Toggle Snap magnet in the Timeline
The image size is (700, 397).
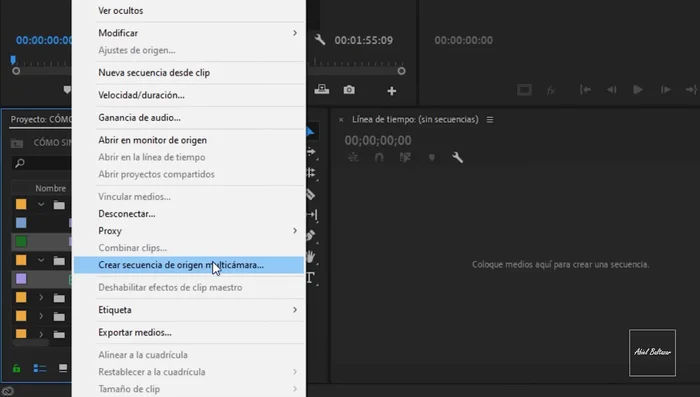click(379, 157)
